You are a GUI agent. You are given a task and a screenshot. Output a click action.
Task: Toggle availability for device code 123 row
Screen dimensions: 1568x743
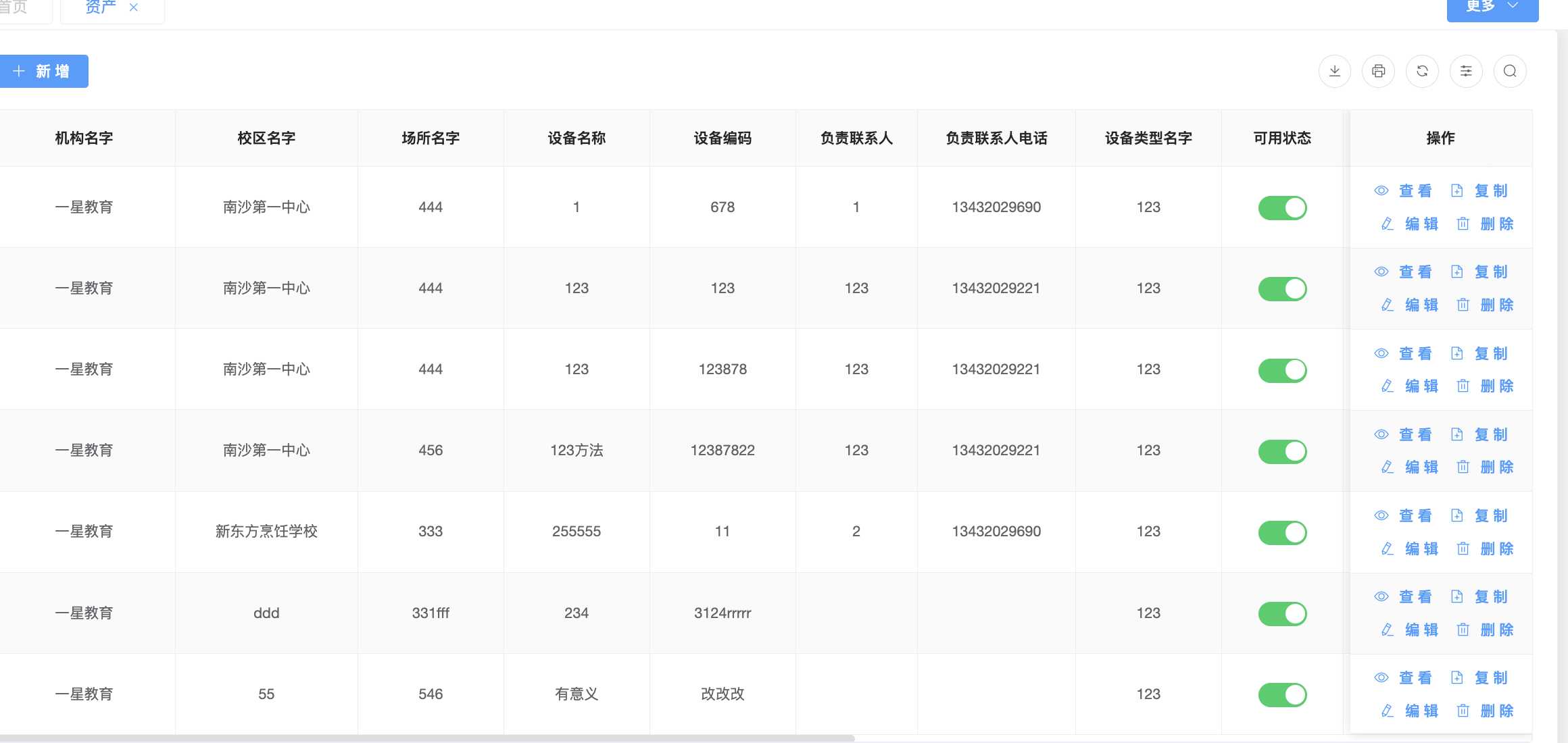click(x=1282, y=288)
